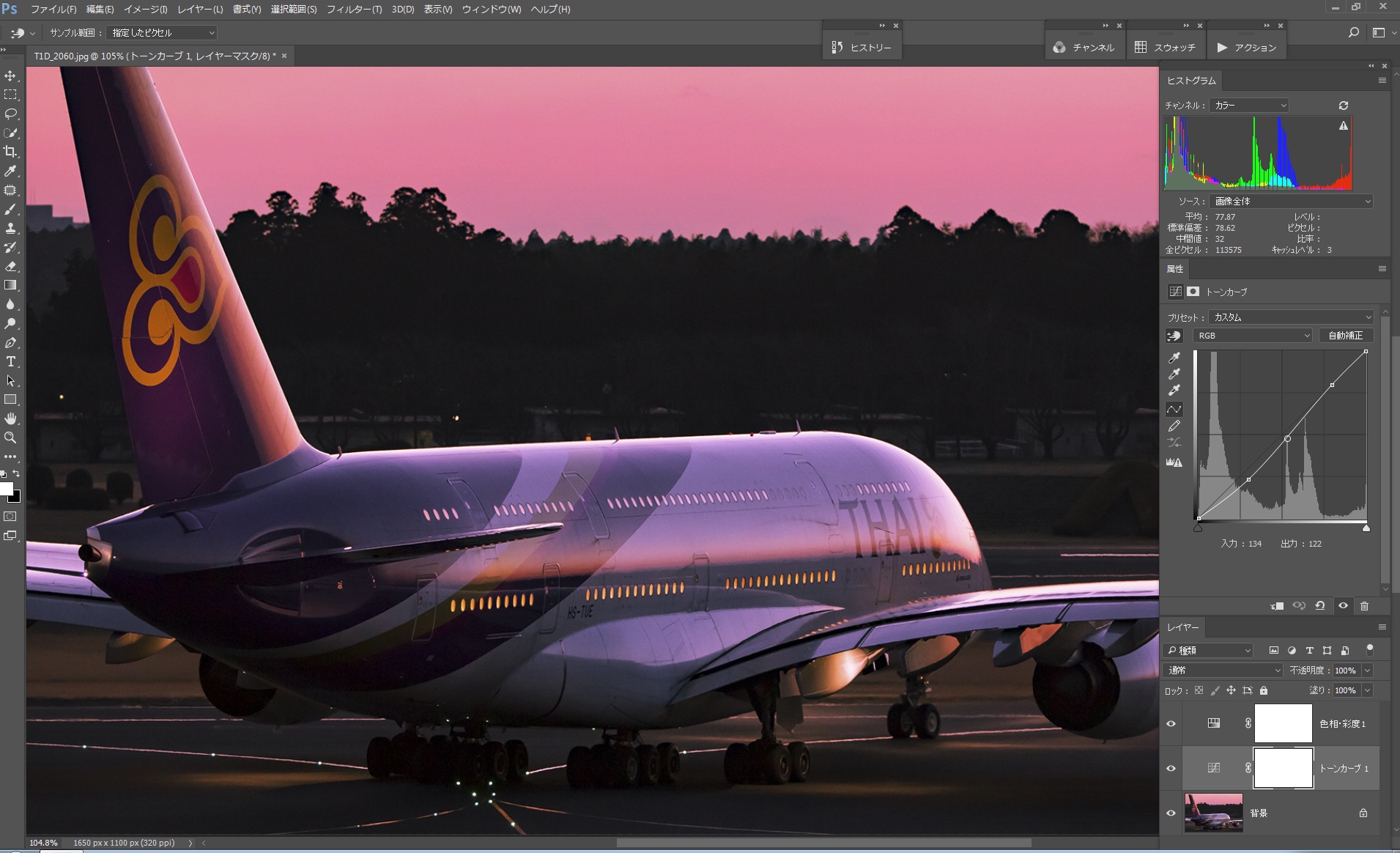This screenshot has width=1400, height=853.
Task: Hide the 背景 layer
Action: (1171, 813)
